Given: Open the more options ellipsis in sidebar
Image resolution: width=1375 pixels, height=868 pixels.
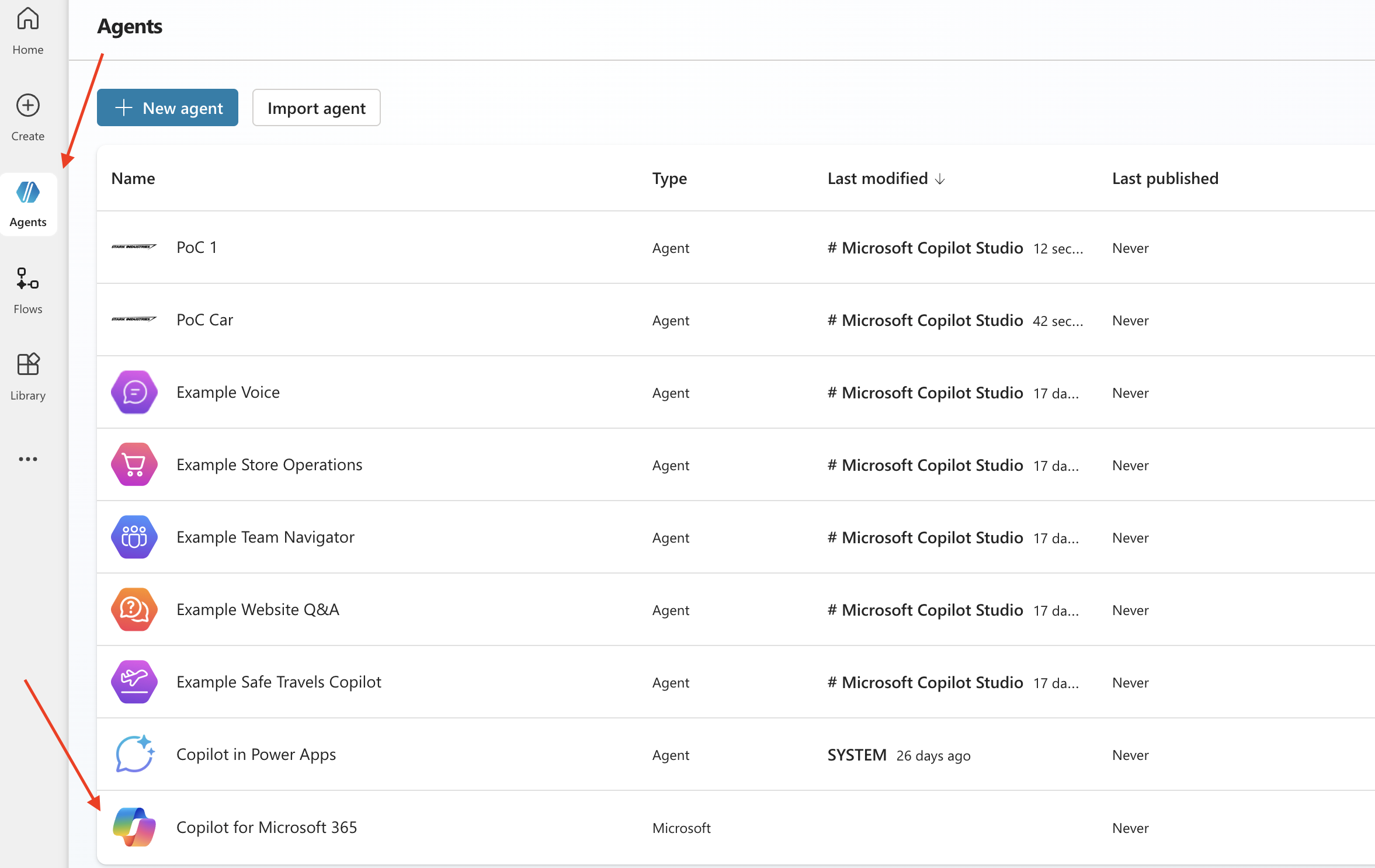Looking at the screenshot, I should (x=28, y=459).
